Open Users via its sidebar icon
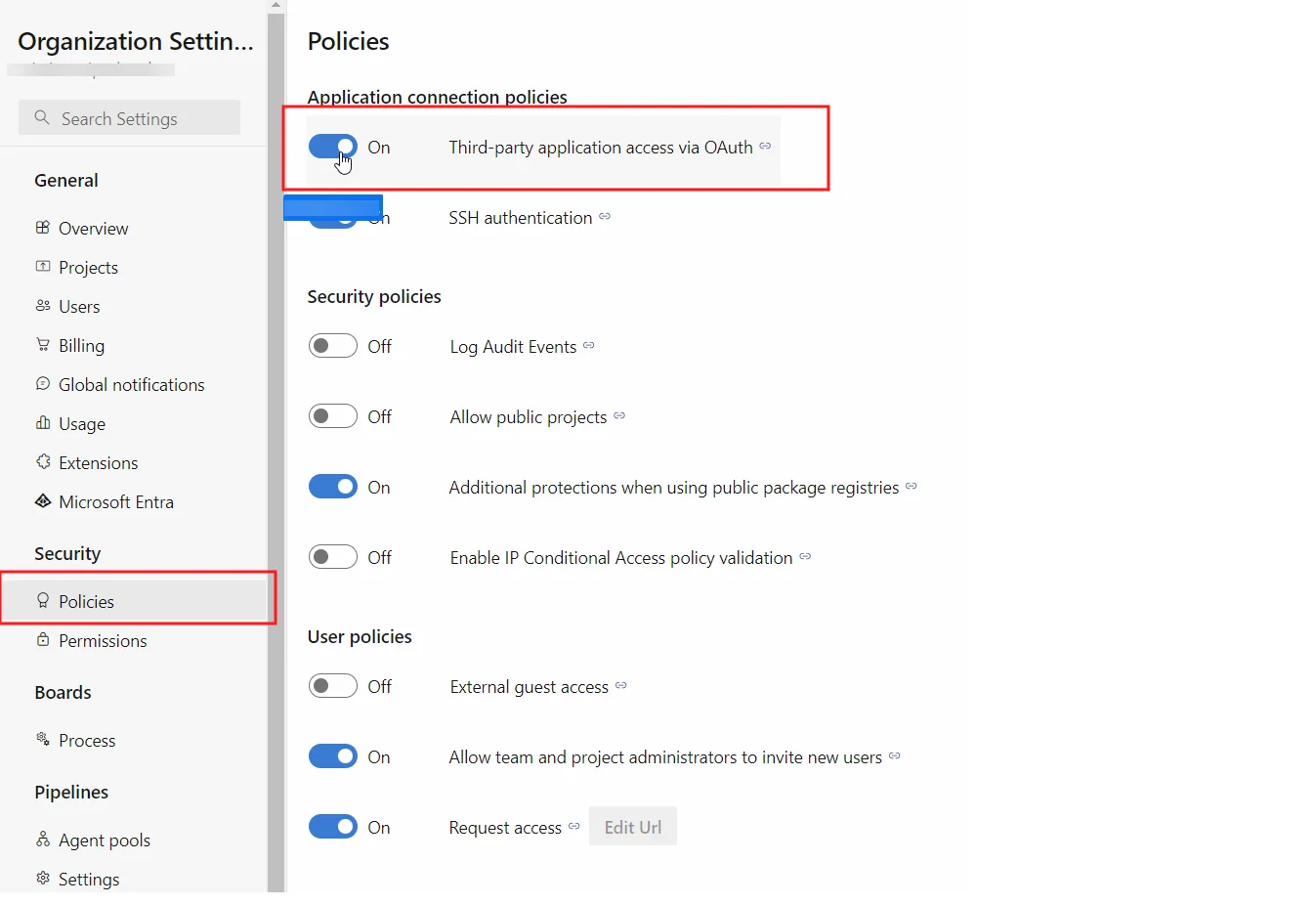This screenshot has width=1316, height=905. pyautogui.click(x=43, y=306)
